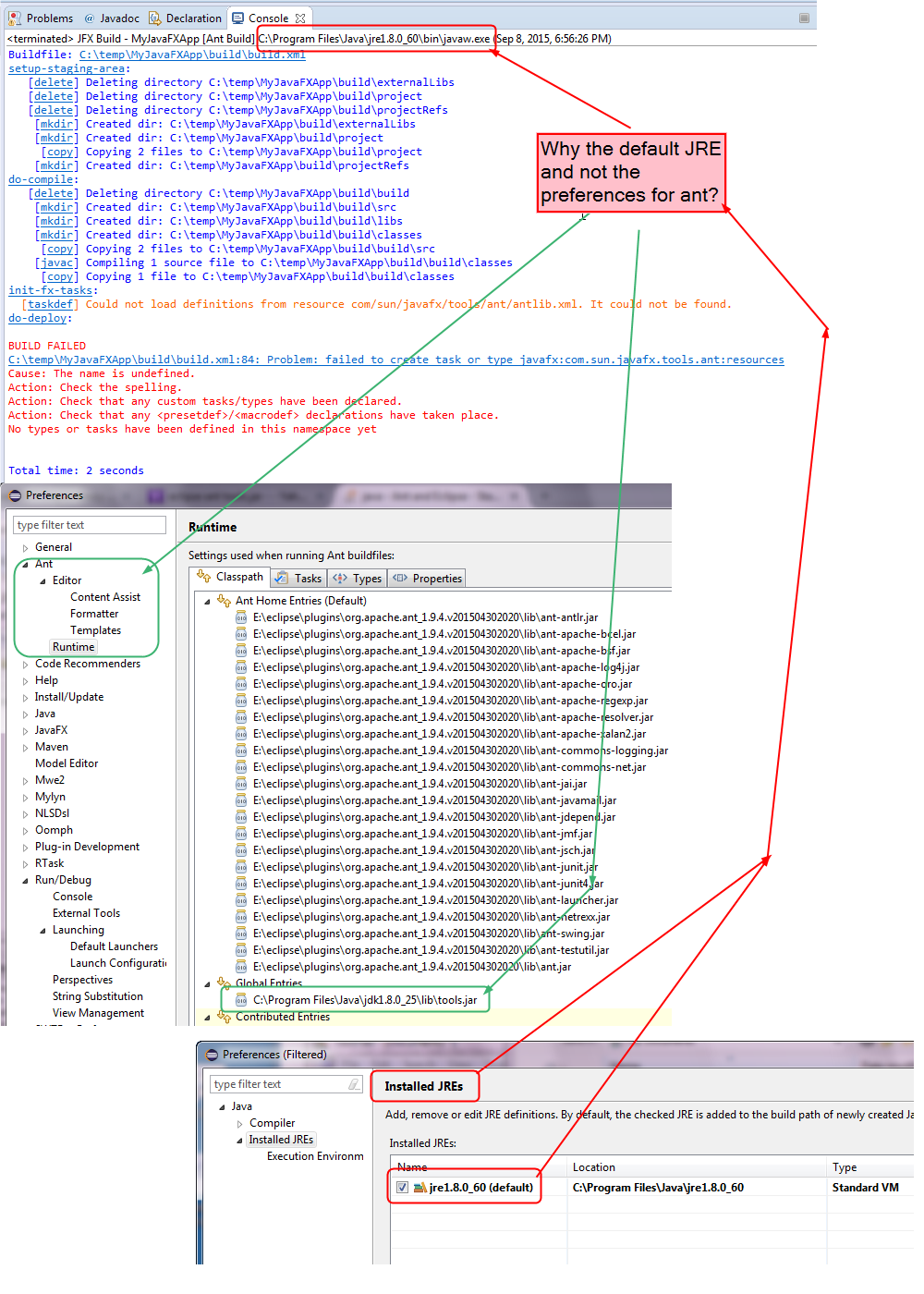Collapse Installed JREs in Preferences (Filtered)
924x1294 pixels.
[x=239, y=1141]
